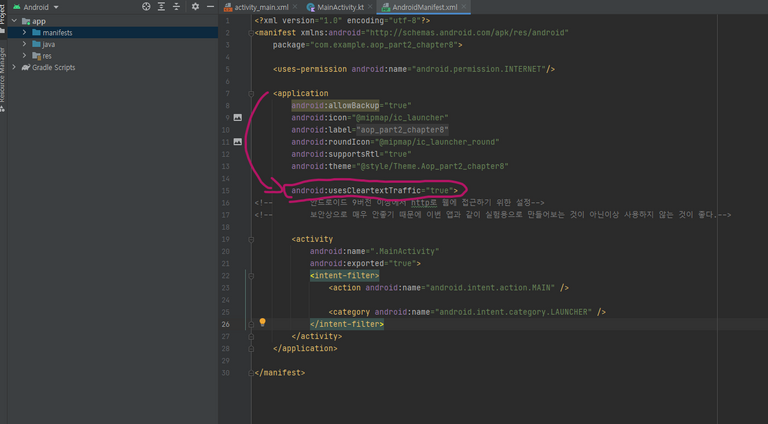This screenshot has height=424, width=768.
Task: Collapse the app module chevron
Action: pos(14,21)
